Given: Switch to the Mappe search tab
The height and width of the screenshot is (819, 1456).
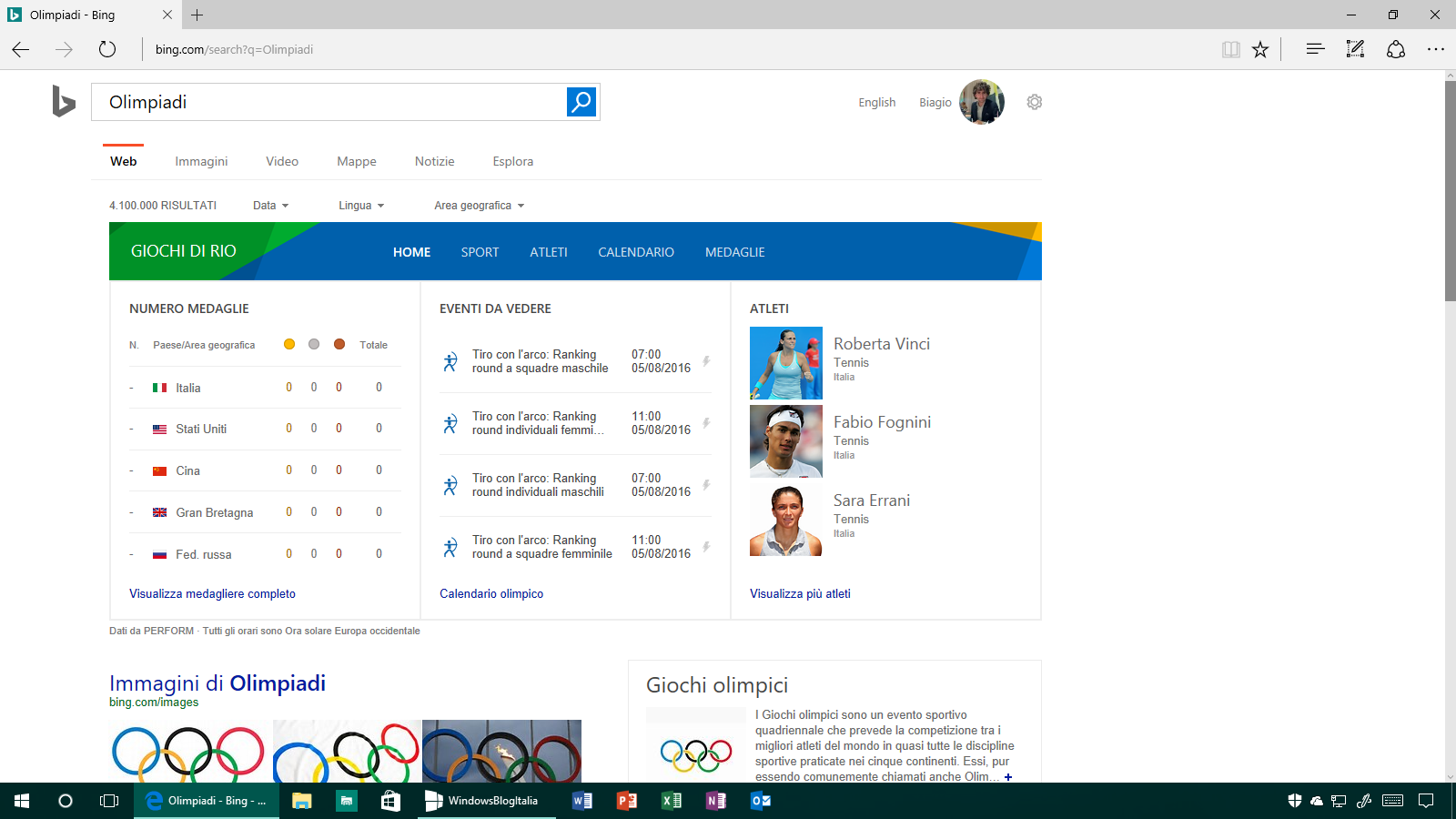Looking at the screenshot, I should click(x=357, y=161).
